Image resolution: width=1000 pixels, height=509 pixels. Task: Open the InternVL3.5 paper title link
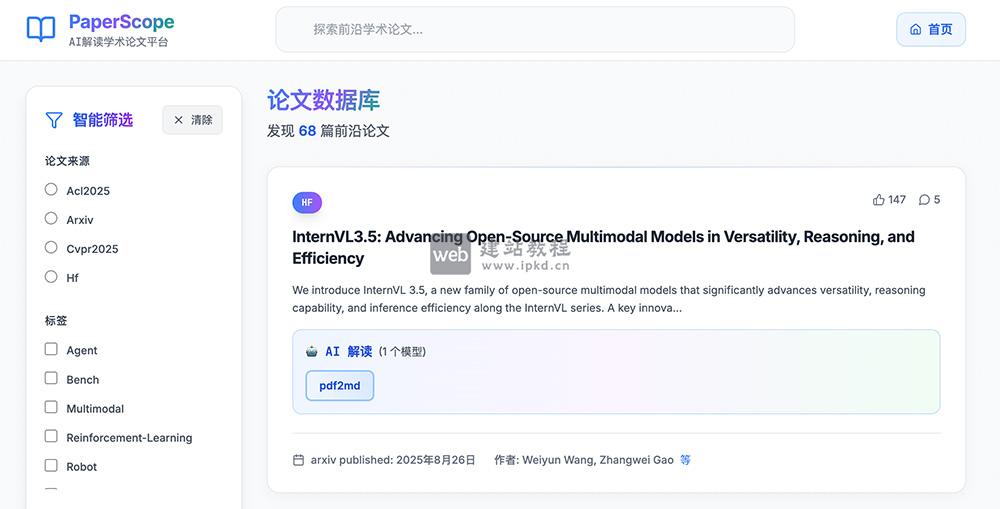click(x=603, y=247)
